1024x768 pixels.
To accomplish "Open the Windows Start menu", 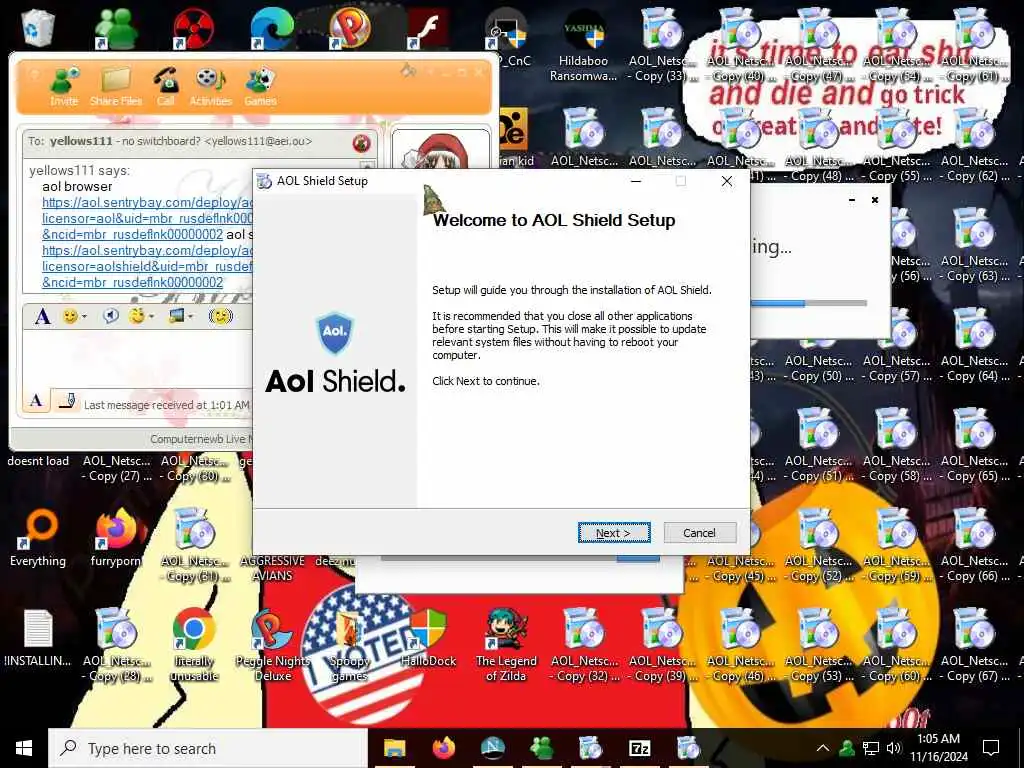I will pos(24,748).
